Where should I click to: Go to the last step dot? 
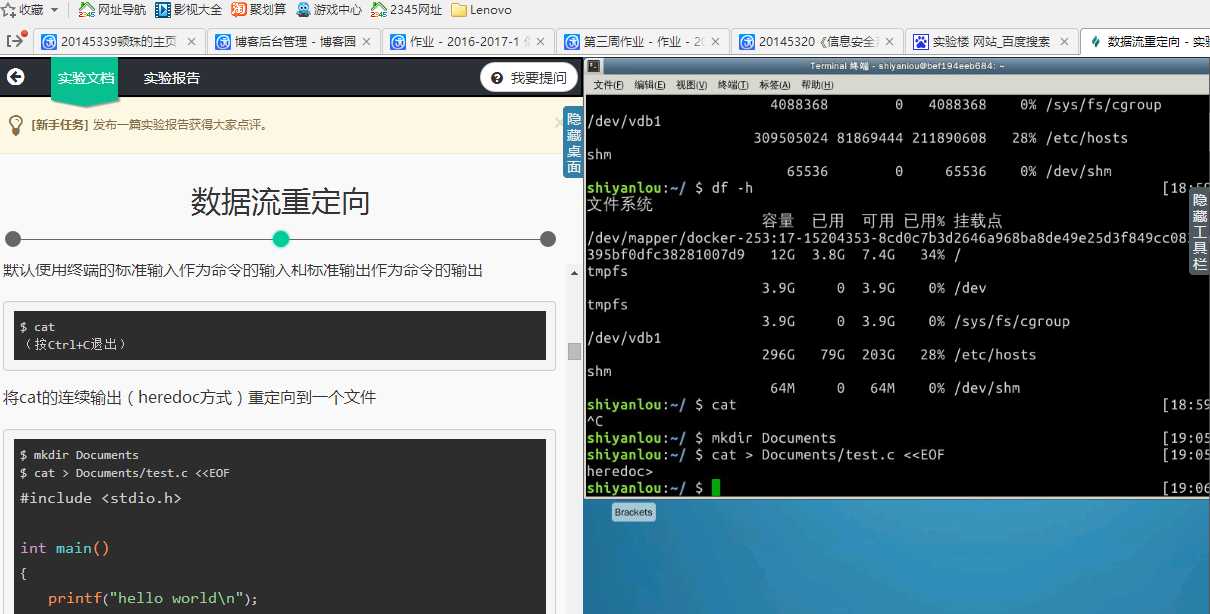tap(548, 239)
